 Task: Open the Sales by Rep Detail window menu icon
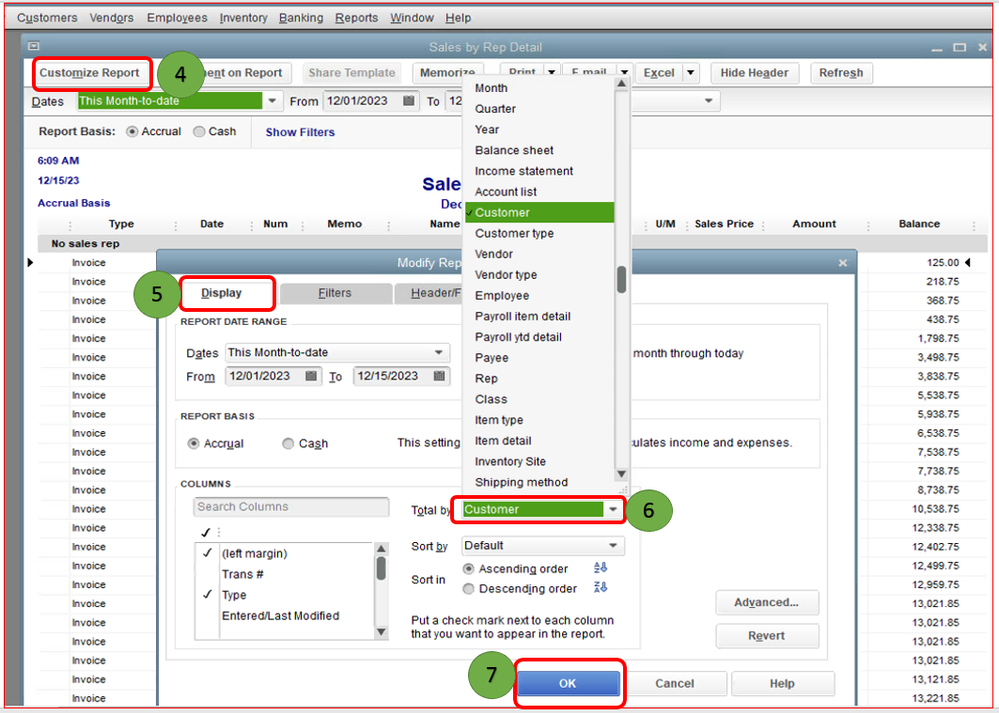tap(34, 46)
